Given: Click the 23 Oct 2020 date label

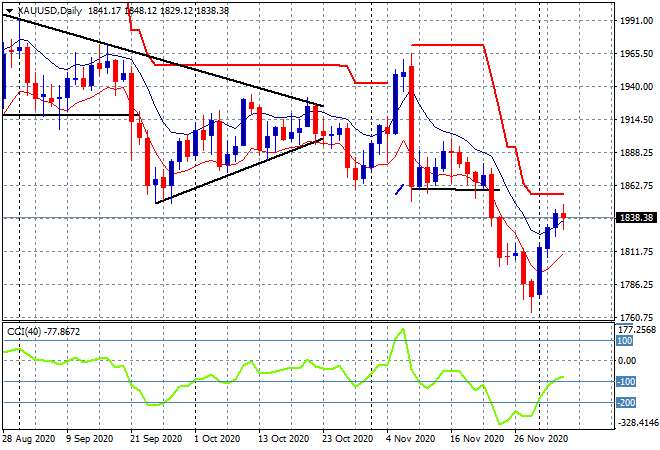Looking at the screenshot, I should pyautogui.click(x=348, y=439).
